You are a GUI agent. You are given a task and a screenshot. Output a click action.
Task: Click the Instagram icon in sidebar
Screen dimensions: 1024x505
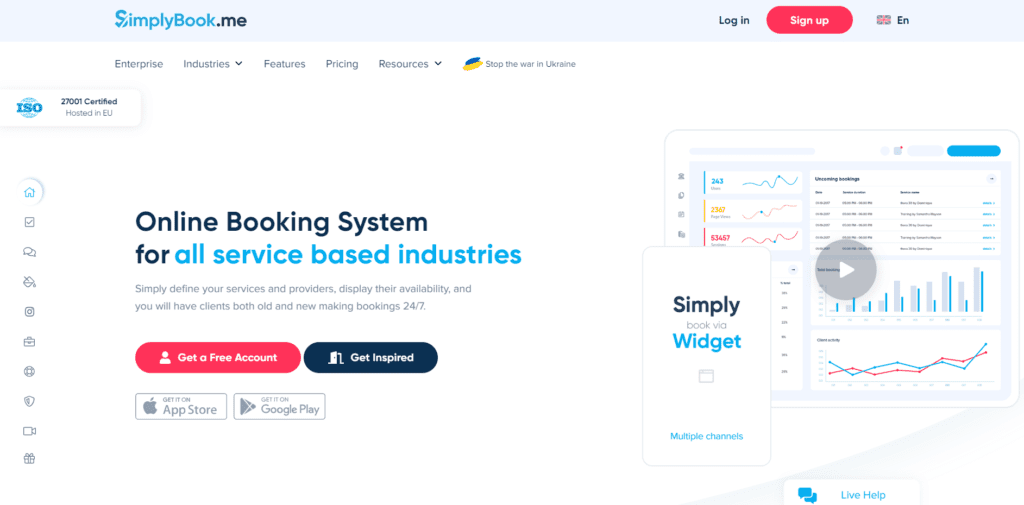click(29, 312)
